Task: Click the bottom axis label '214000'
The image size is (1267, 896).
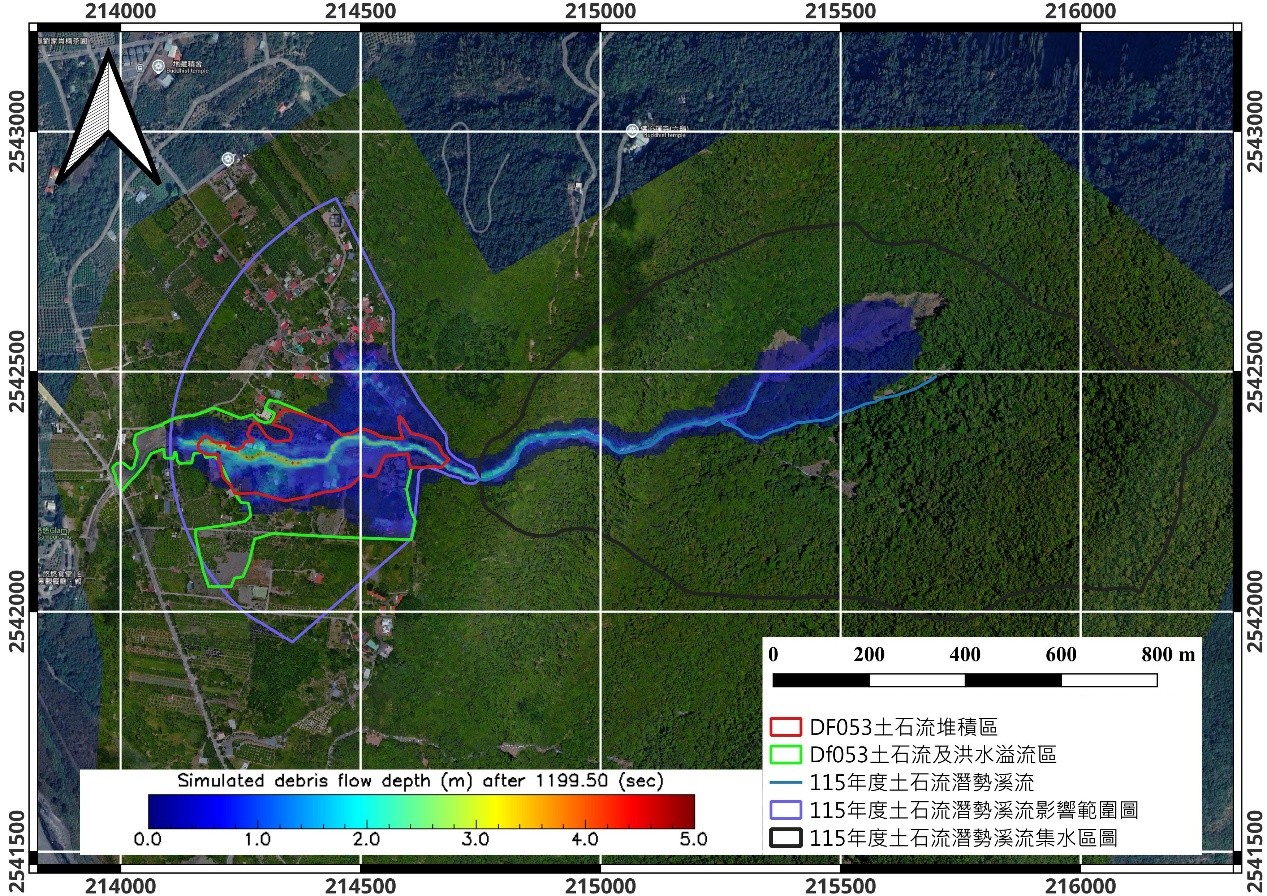Action: (119, 886)
